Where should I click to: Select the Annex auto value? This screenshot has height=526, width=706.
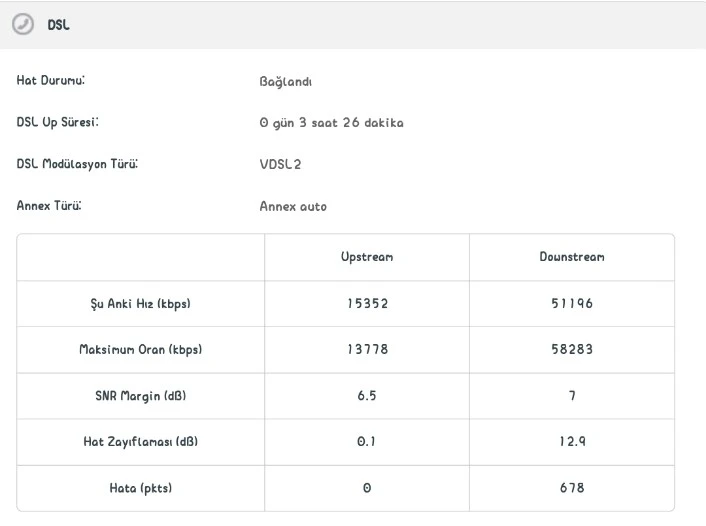(293, 207)
